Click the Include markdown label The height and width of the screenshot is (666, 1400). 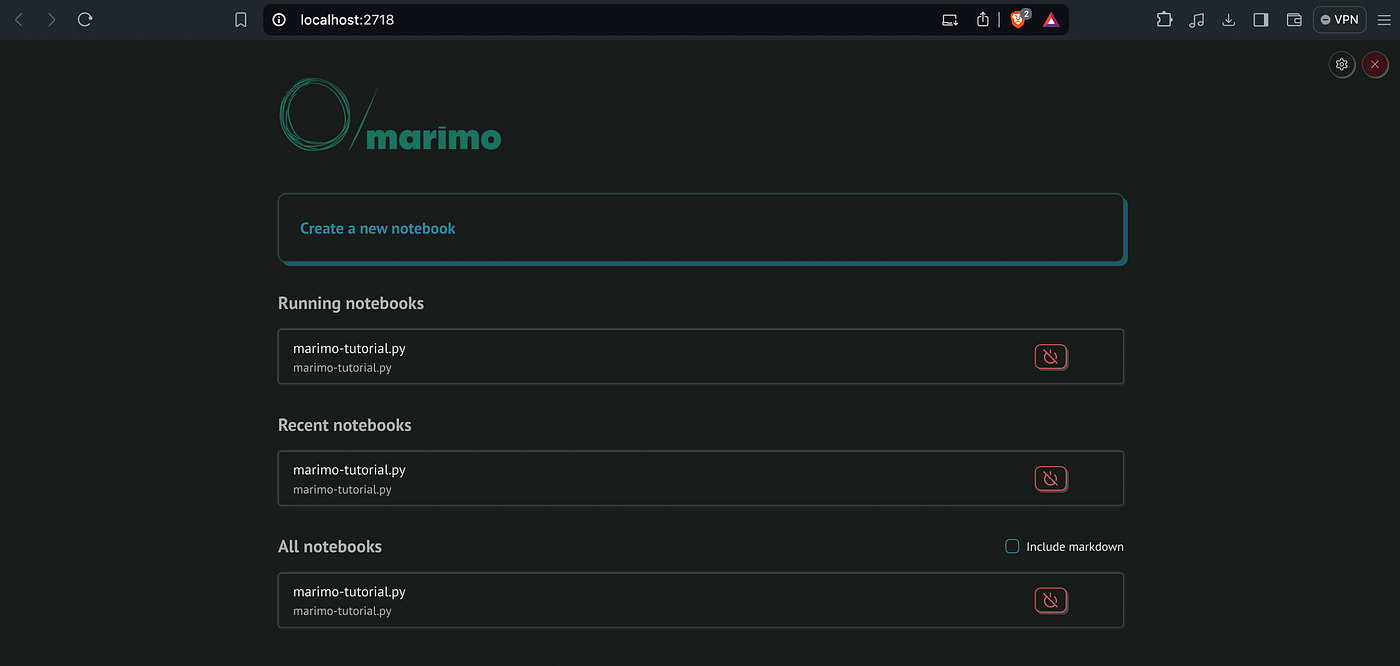(1075, 547)
